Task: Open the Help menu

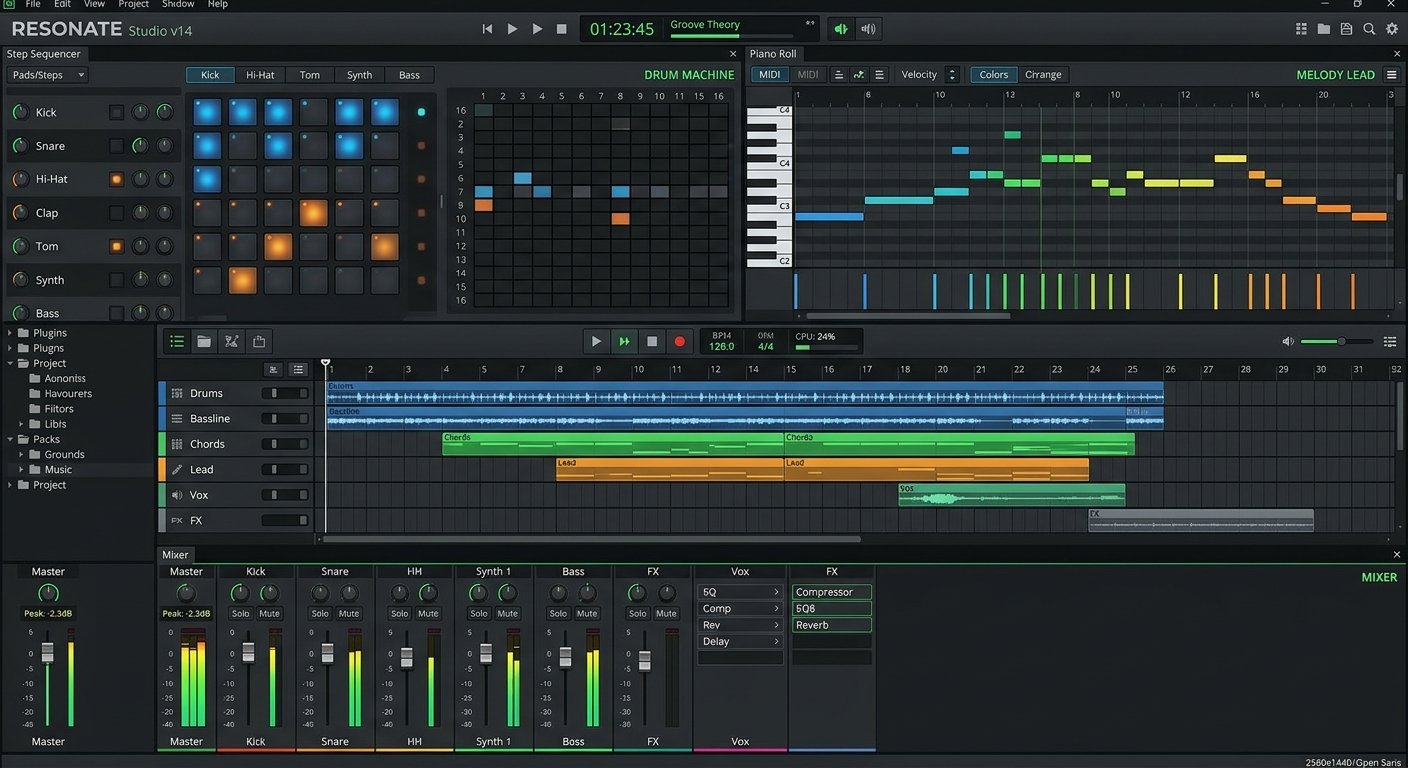Action: tap(217, 4)
